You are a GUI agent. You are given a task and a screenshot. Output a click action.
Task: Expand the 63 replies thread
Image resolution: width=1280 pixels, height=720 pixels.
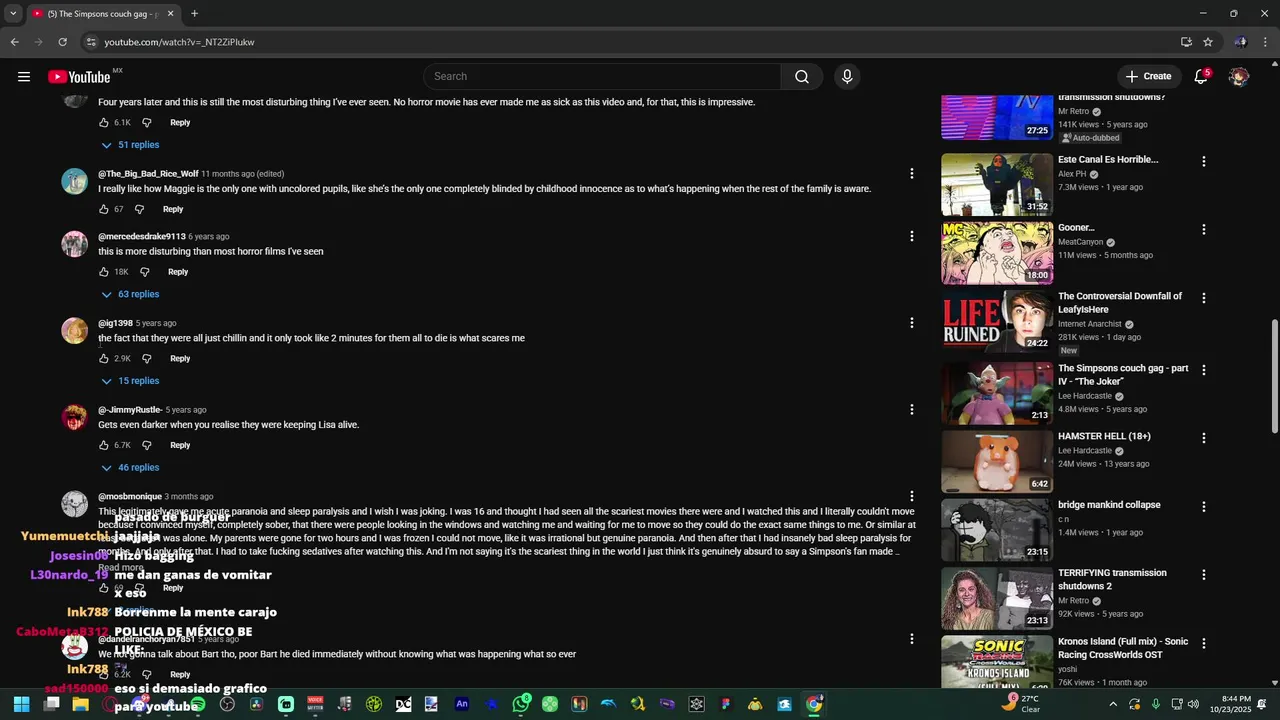[x=130, y=294]
